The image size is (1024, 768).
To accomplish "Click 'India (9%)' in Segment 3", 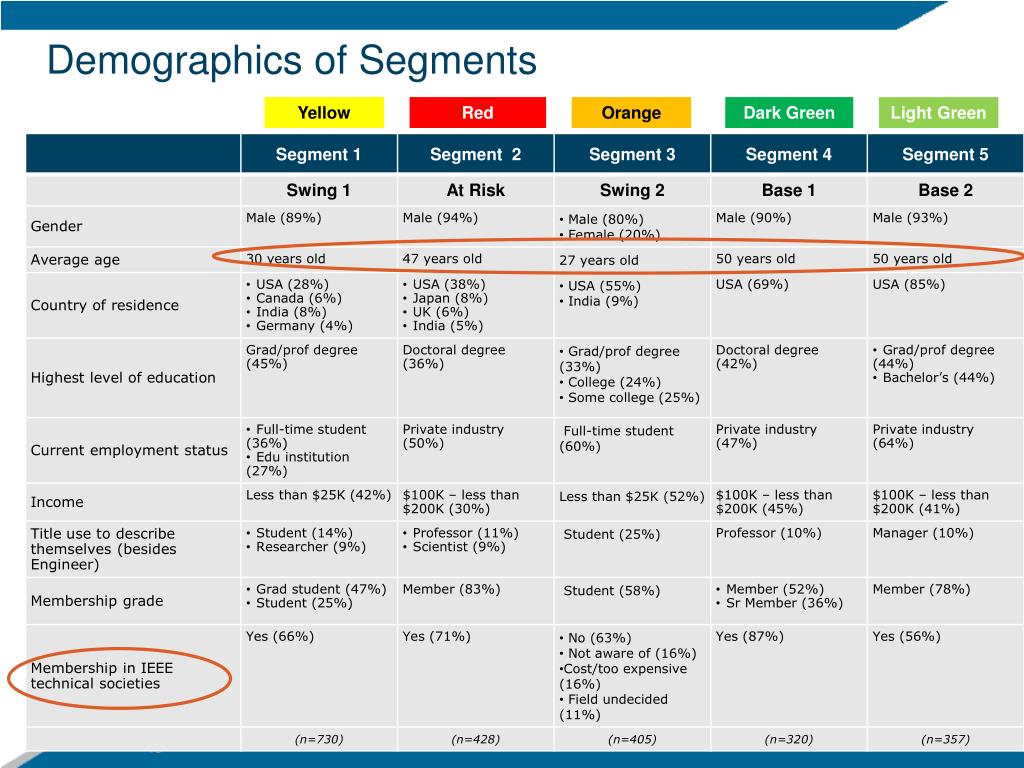I will click(599, 301).
